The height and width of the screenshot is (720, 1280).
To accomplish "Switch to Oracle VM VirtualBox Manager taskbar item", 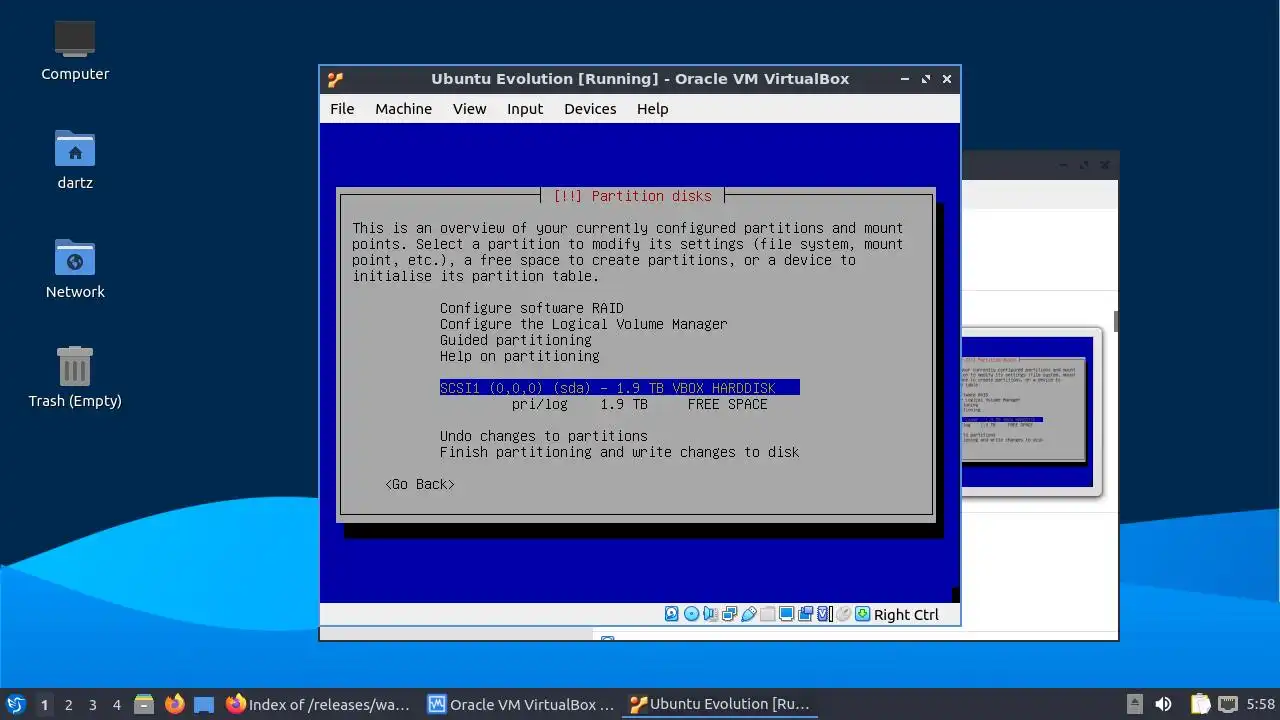I will click(521, 704).
